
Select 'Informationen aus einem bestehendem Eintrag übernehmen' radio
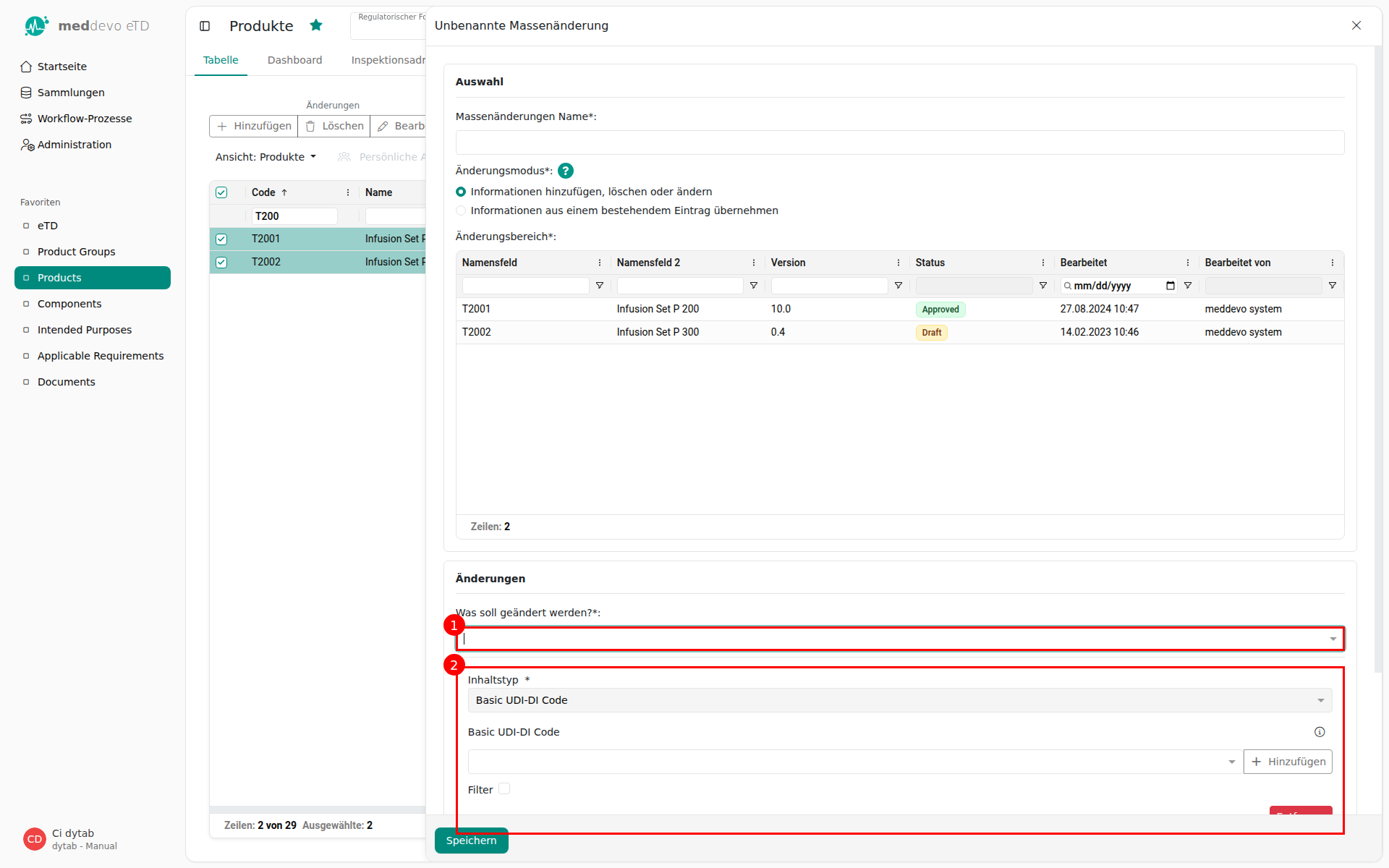click(461, 210)
